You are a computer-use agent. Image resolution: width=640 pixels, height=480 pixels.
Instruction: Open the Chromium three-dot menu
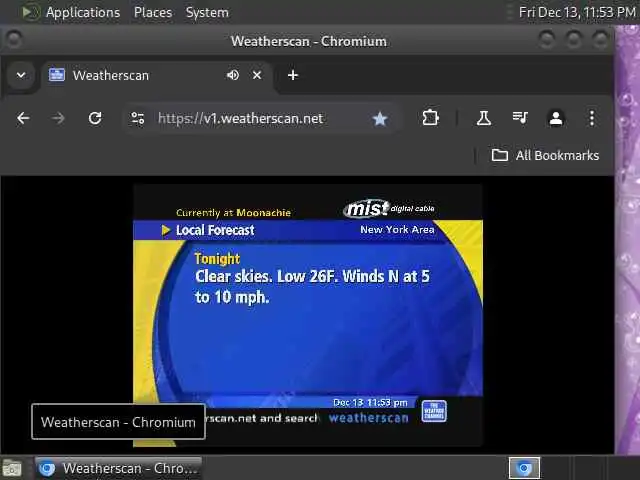click(592, 118)
